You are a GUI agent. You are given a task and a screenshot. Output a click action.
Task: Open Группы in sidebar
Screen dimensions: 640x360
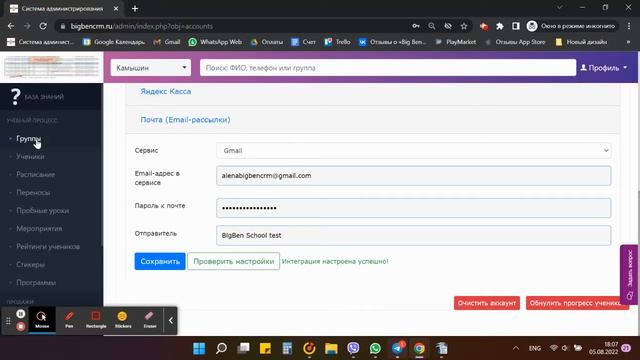pos(29,139)
